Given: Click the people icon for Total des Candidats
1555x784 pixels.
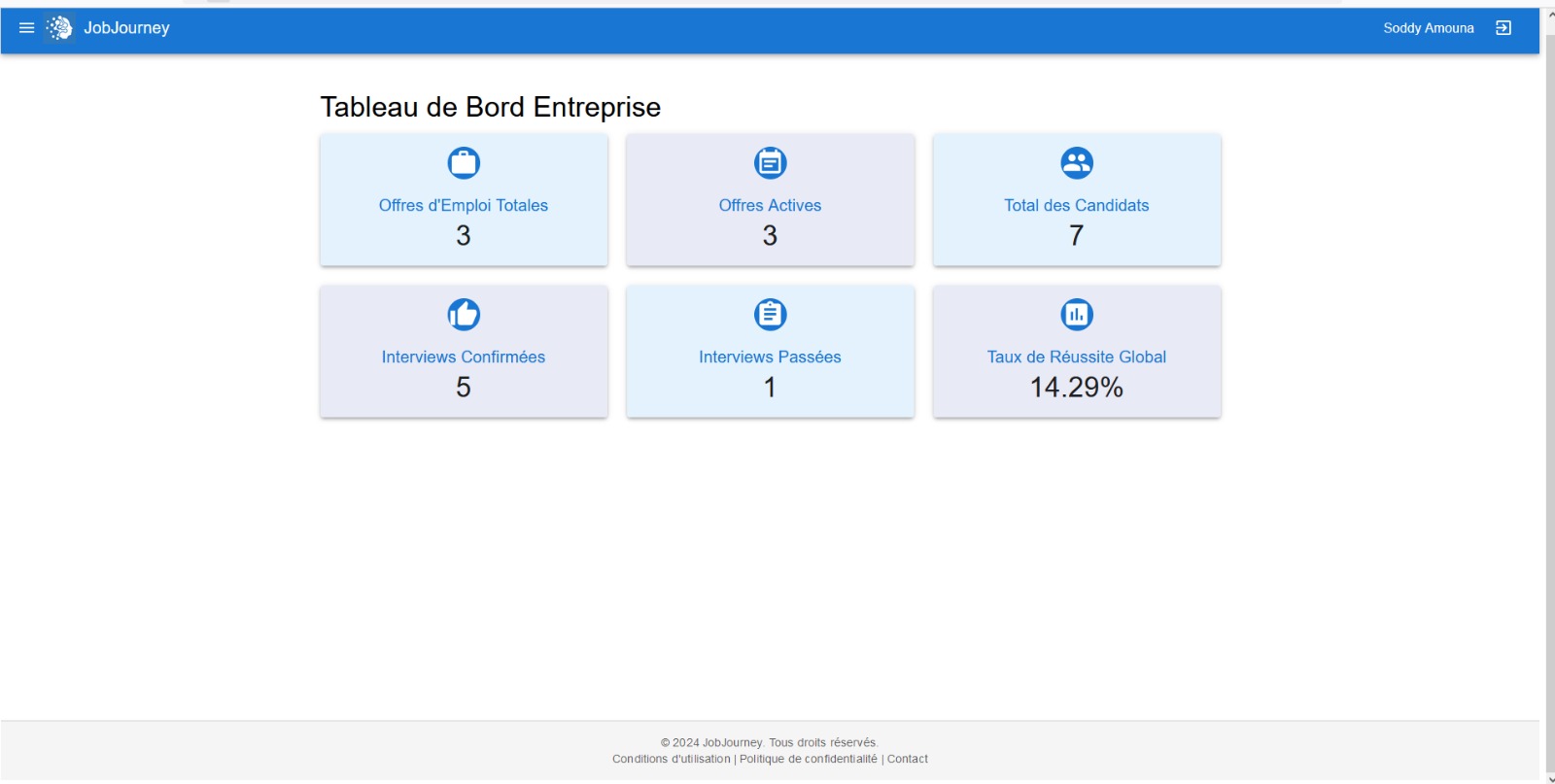Looking at the screenshot, I should [1076, 163].
